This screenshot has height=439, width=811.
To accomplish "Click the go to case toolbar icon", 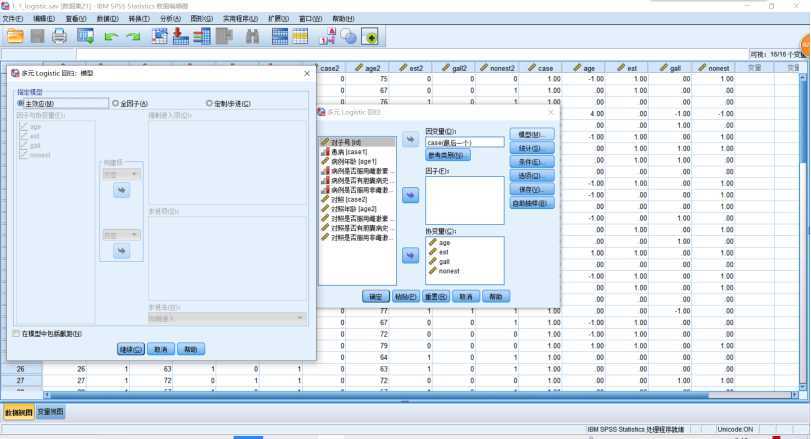I will pyautogui.click(x=160, y=37).
